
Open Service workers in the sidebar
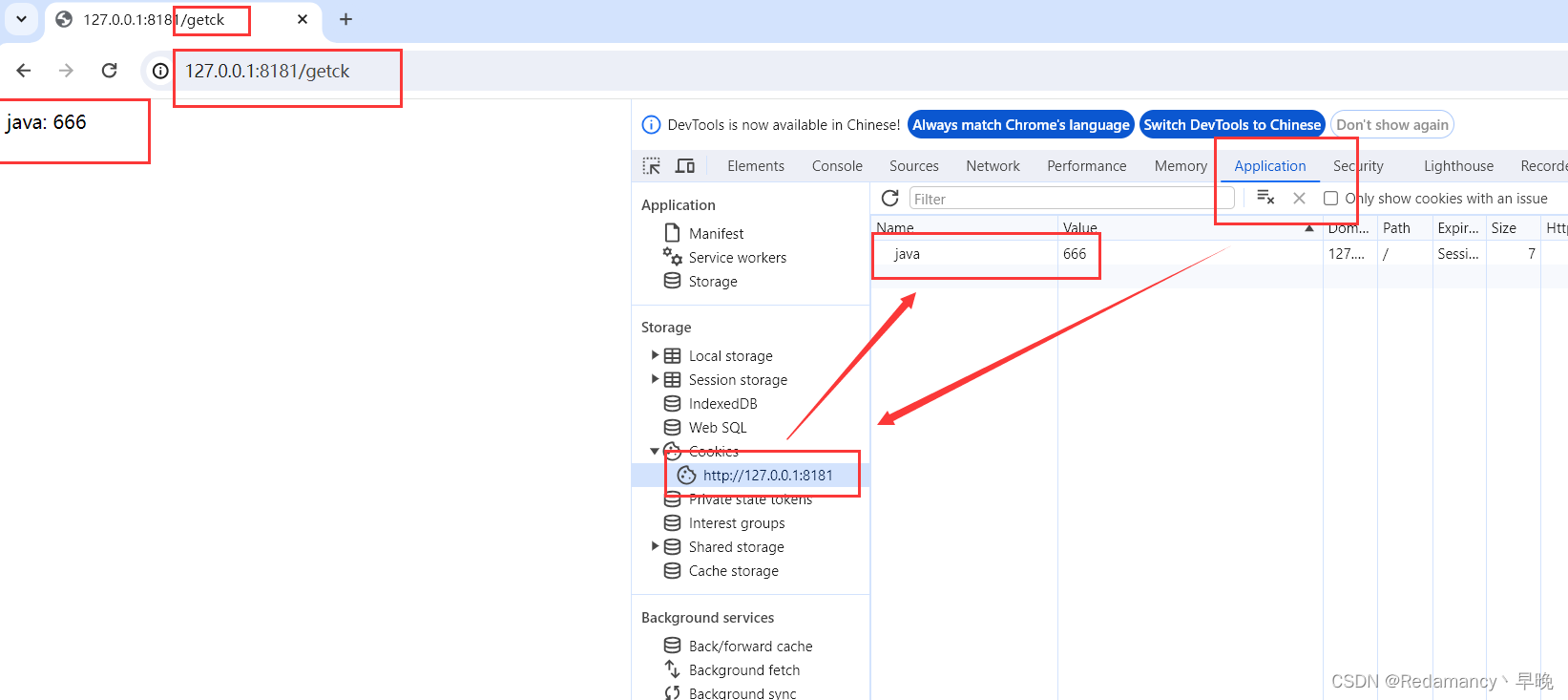[738, 258]
